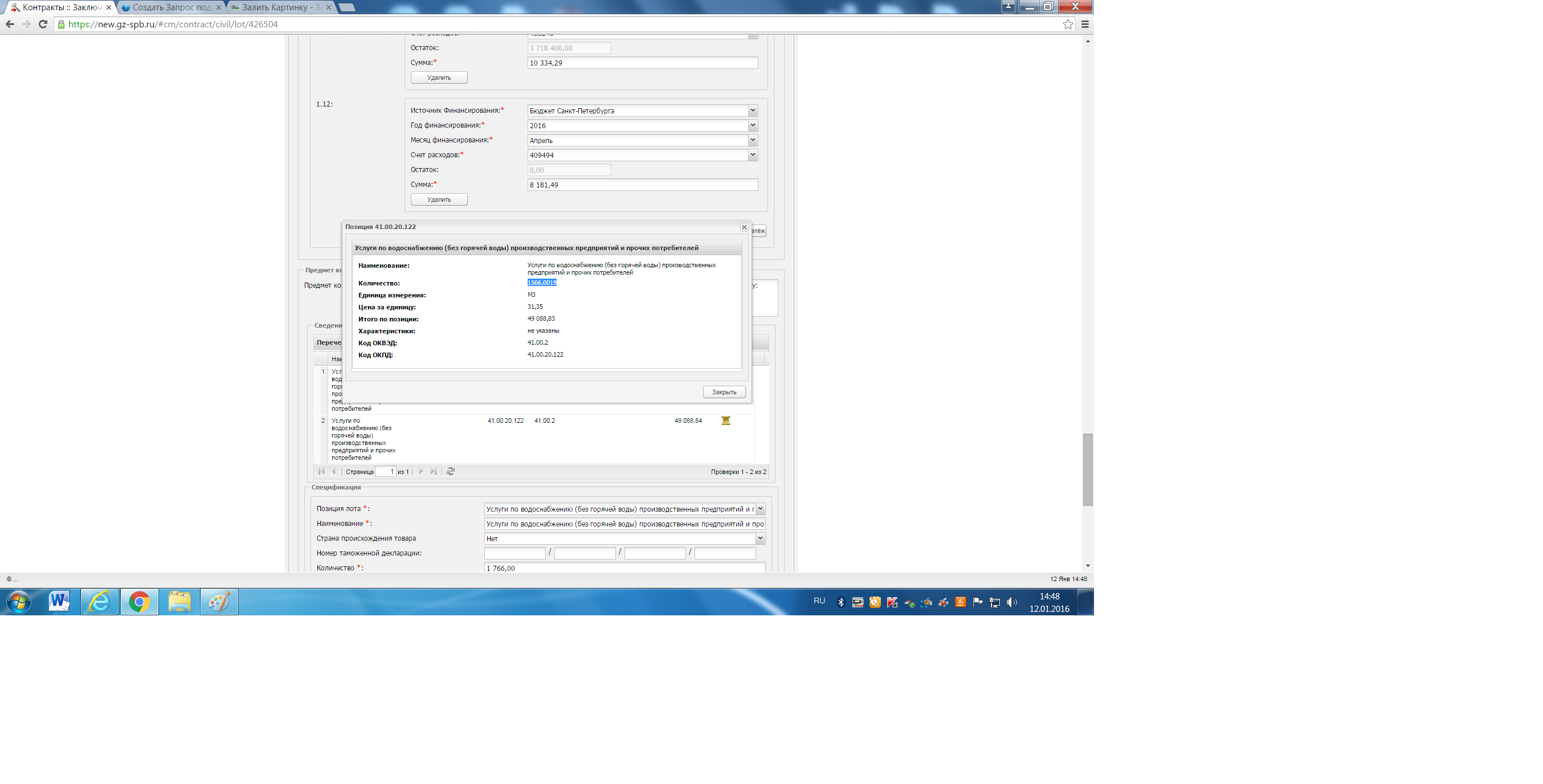The image size is (1543, 784).
Task: Click sum 49 088,84 in row 2
Action: 688,420
